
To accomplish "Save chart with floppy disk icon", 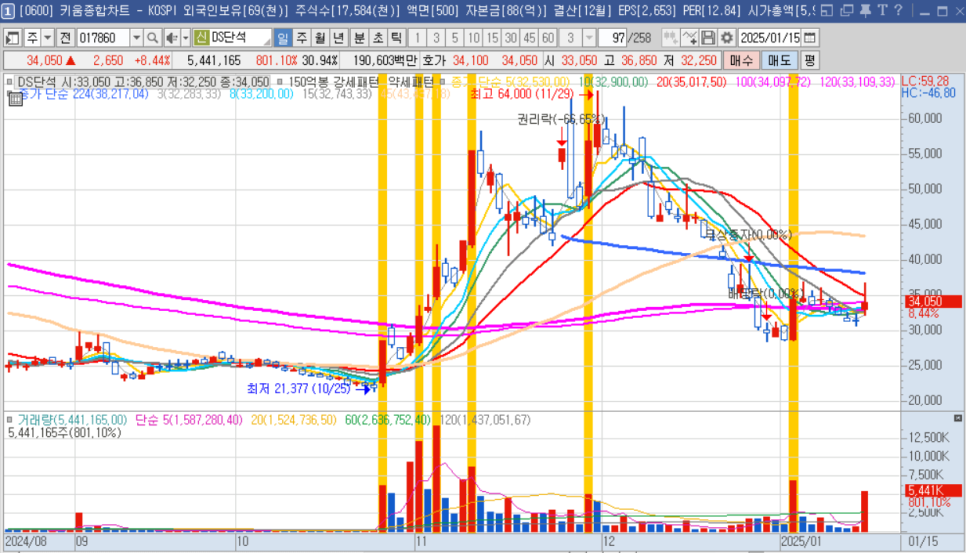I will [708, 38].
